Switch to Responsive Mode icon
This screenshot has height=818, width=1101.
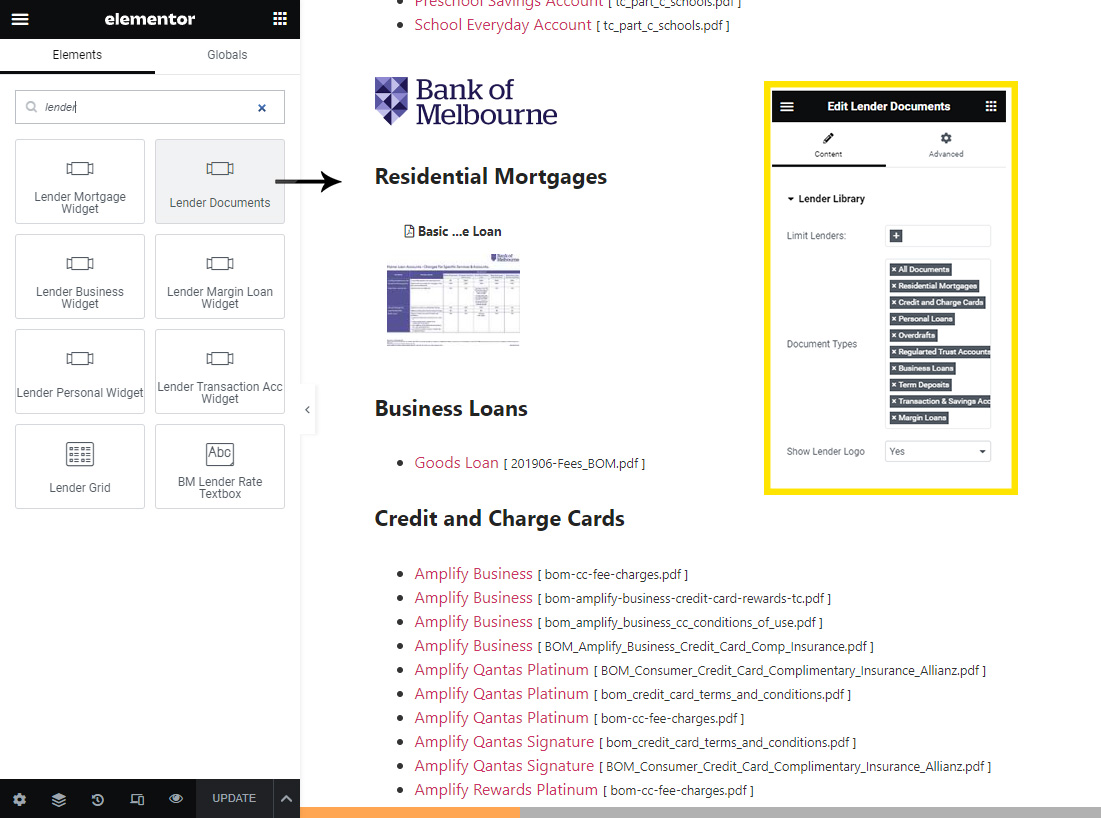pyautogui.click(x=137, y=799)
